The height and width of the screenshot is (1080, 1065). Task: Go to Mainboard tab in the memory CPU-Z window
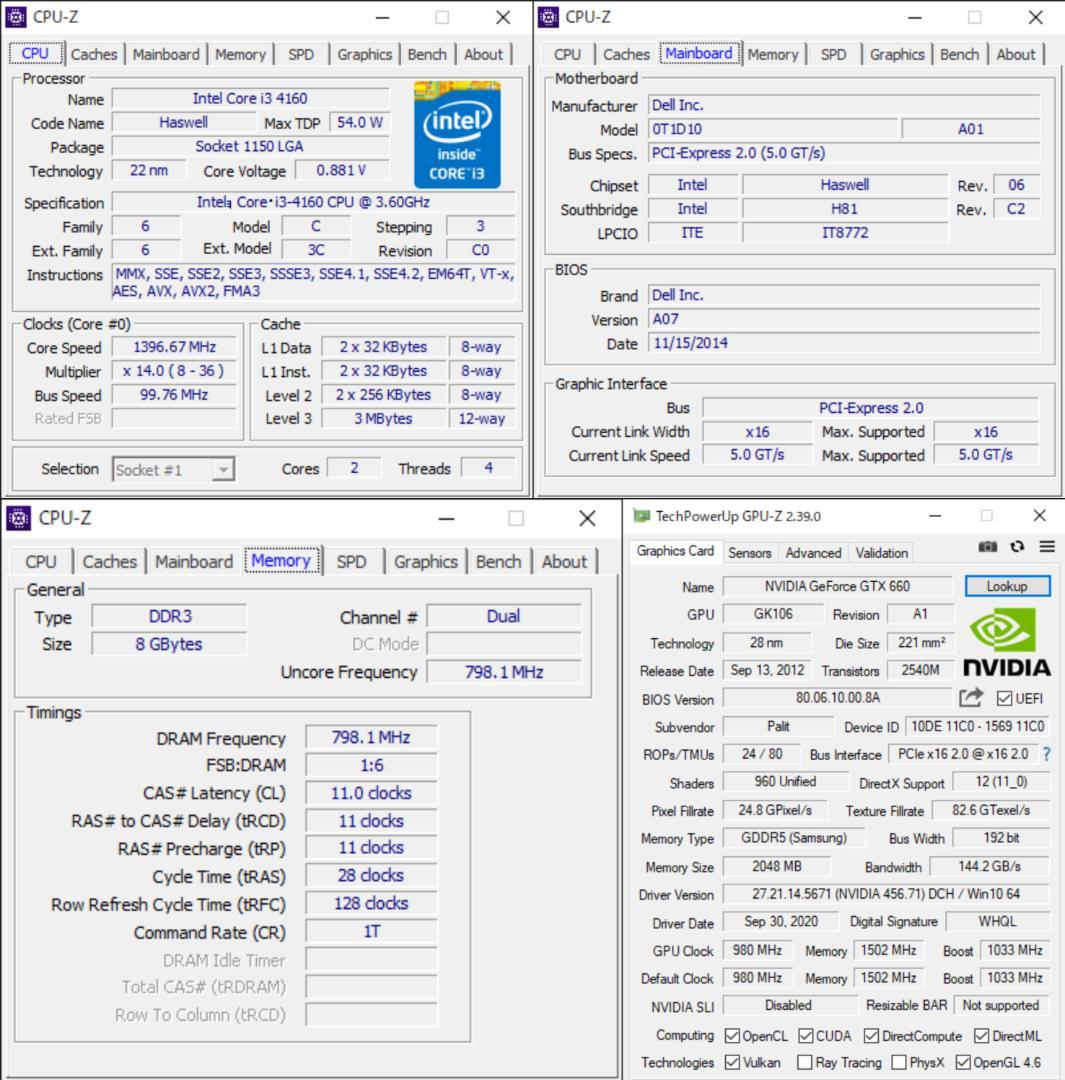coord(194,562)
